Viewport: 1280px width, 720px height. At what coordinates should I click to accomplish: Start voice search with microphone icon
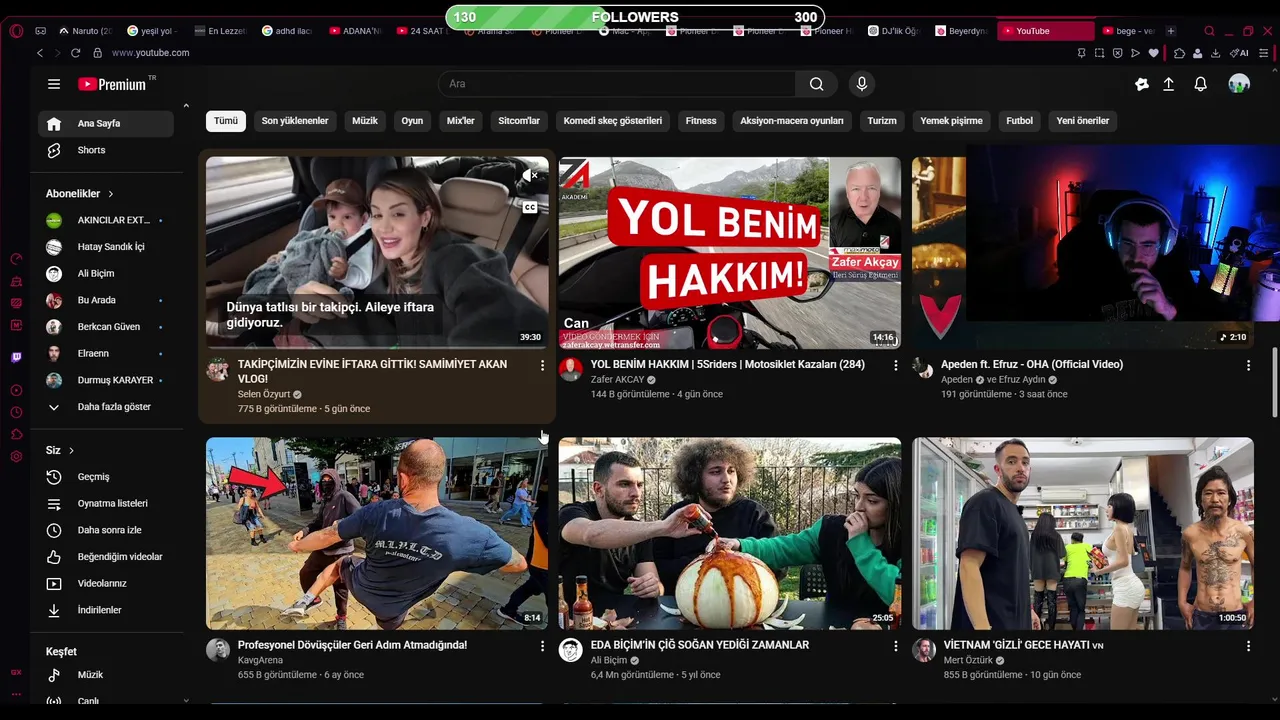(862, 84)
